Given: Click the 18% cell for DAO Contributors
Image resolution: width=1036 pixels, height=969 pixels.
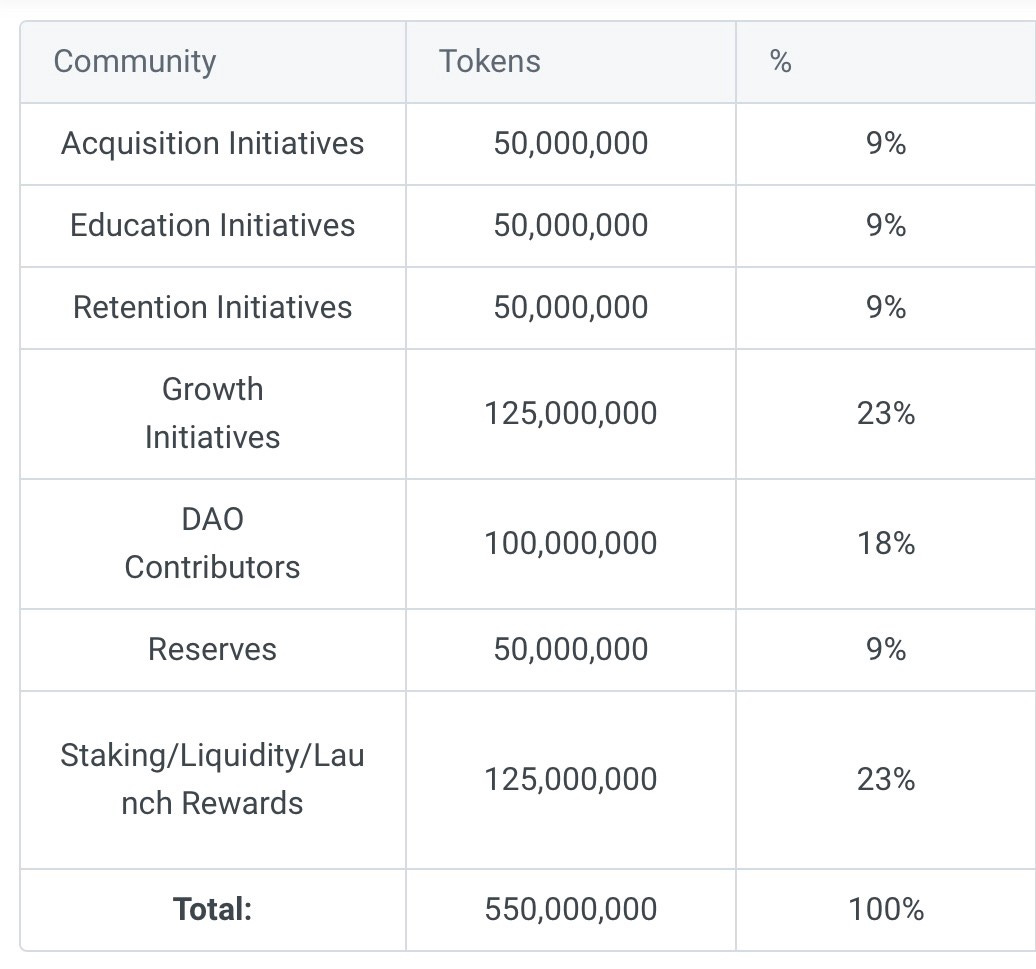Looking at the screenshot, I should 885,544.
